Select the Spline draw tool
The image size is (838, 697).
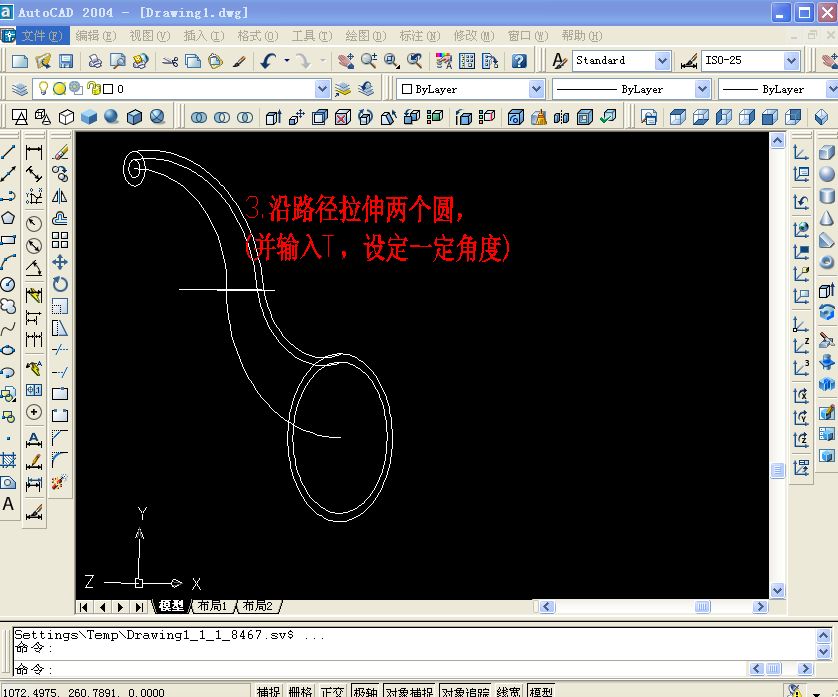point(7,328)
